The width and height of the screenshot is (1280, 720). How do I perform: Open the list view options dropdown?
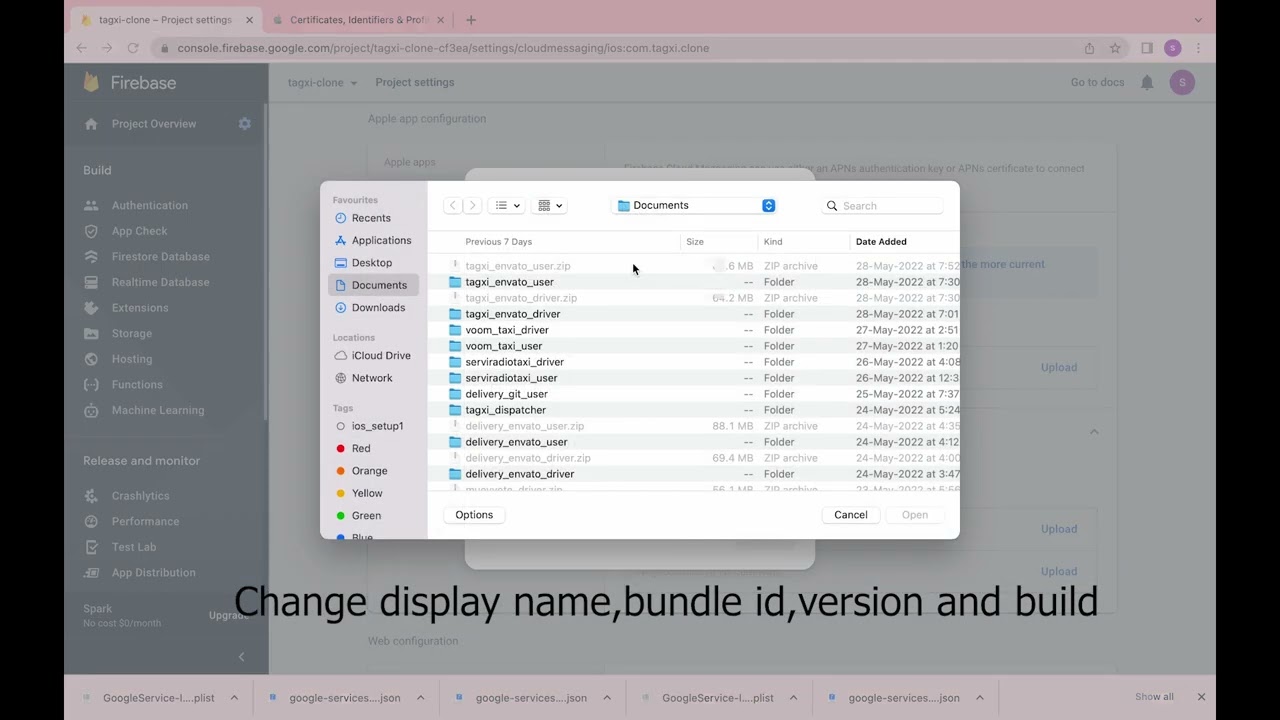(508, 206)
